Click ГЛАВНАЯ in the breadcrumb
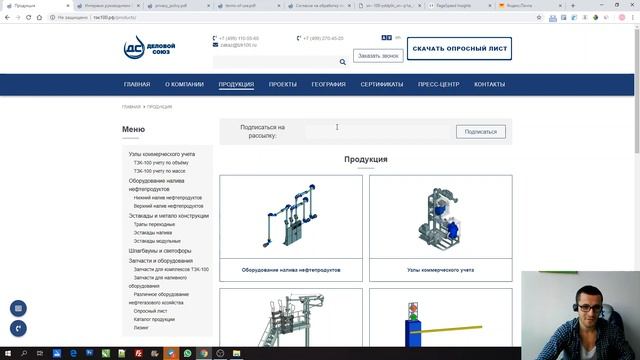640x360 pixels. (131, 107)
